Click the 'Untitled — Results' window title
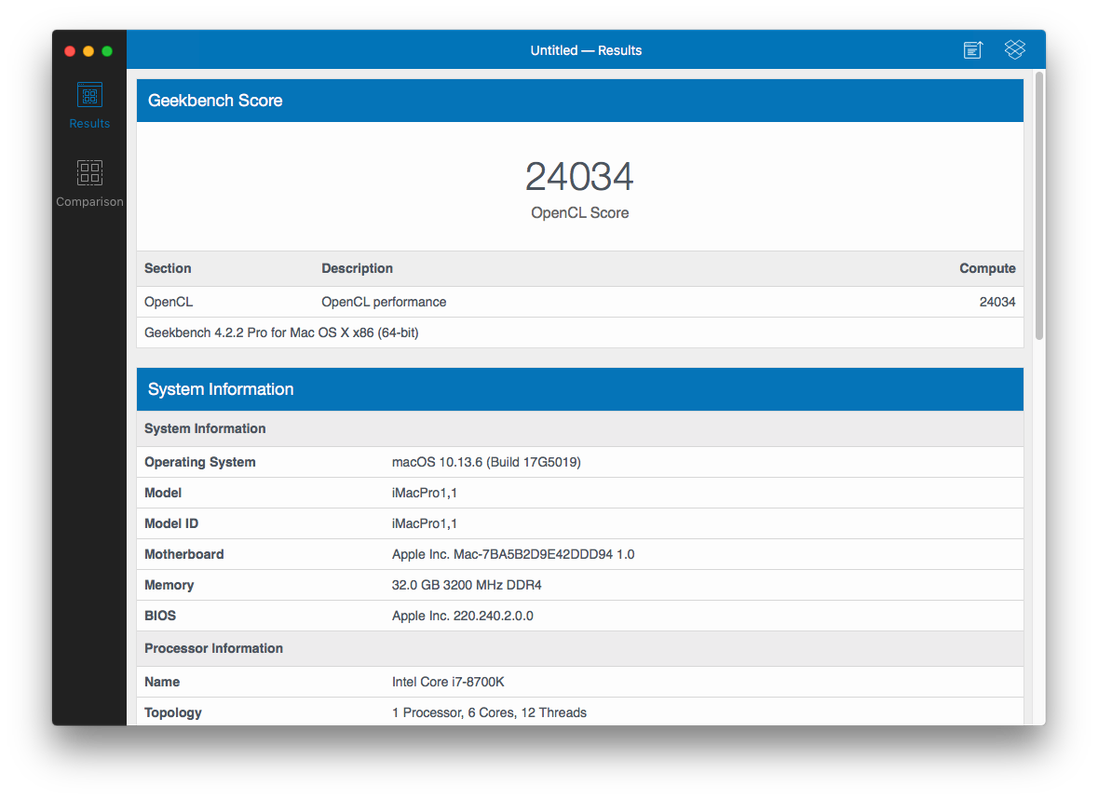This screenshot has height=800, width=1098. 586,50
